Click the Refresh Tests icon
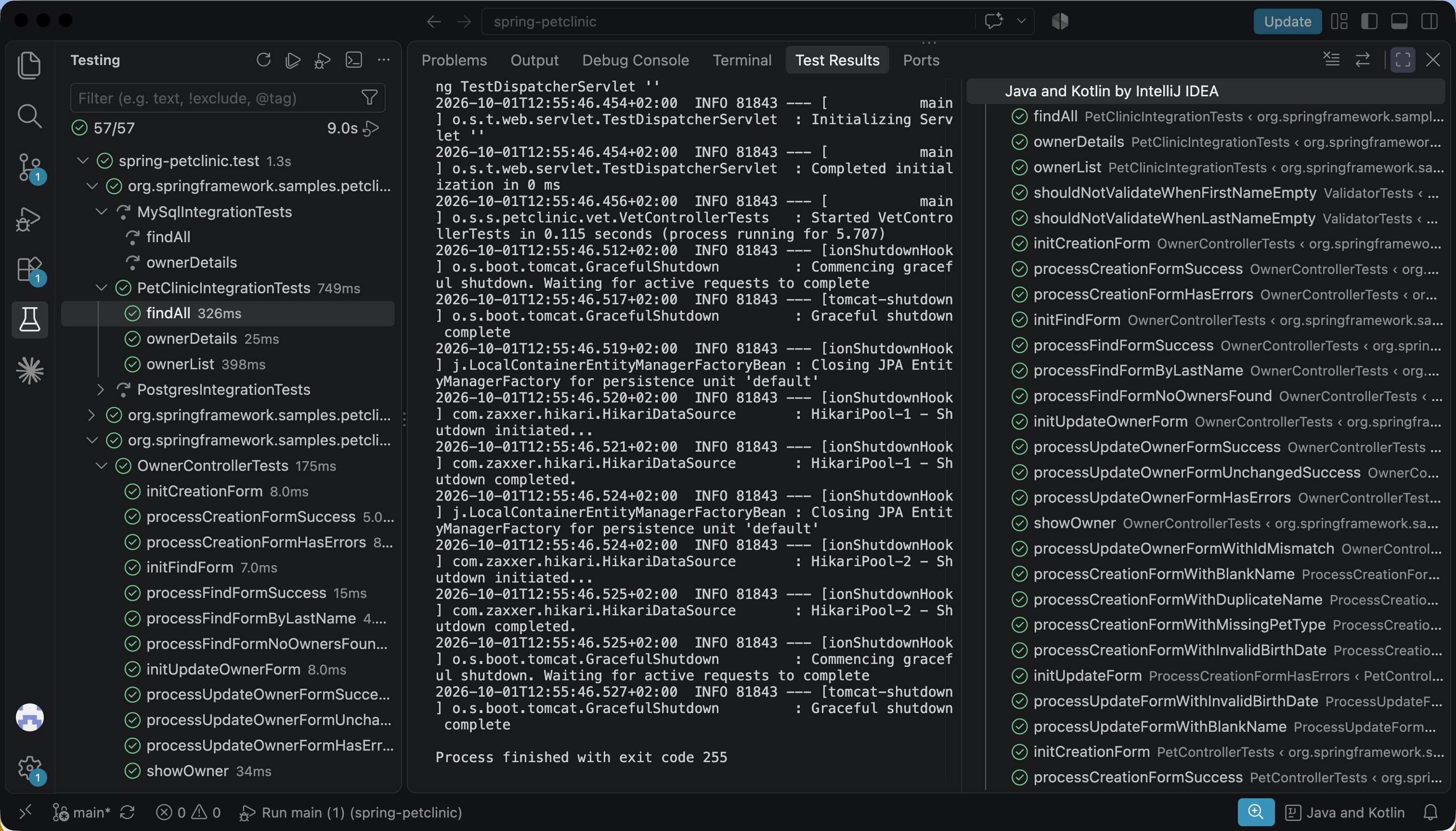 click(263, 60)
